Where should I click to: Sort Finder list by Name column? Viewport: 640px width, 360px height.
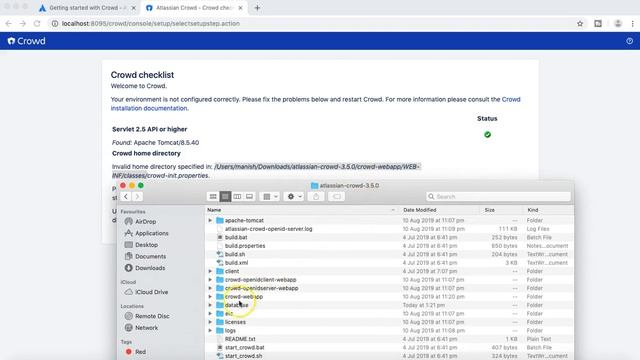coord(302,210)
